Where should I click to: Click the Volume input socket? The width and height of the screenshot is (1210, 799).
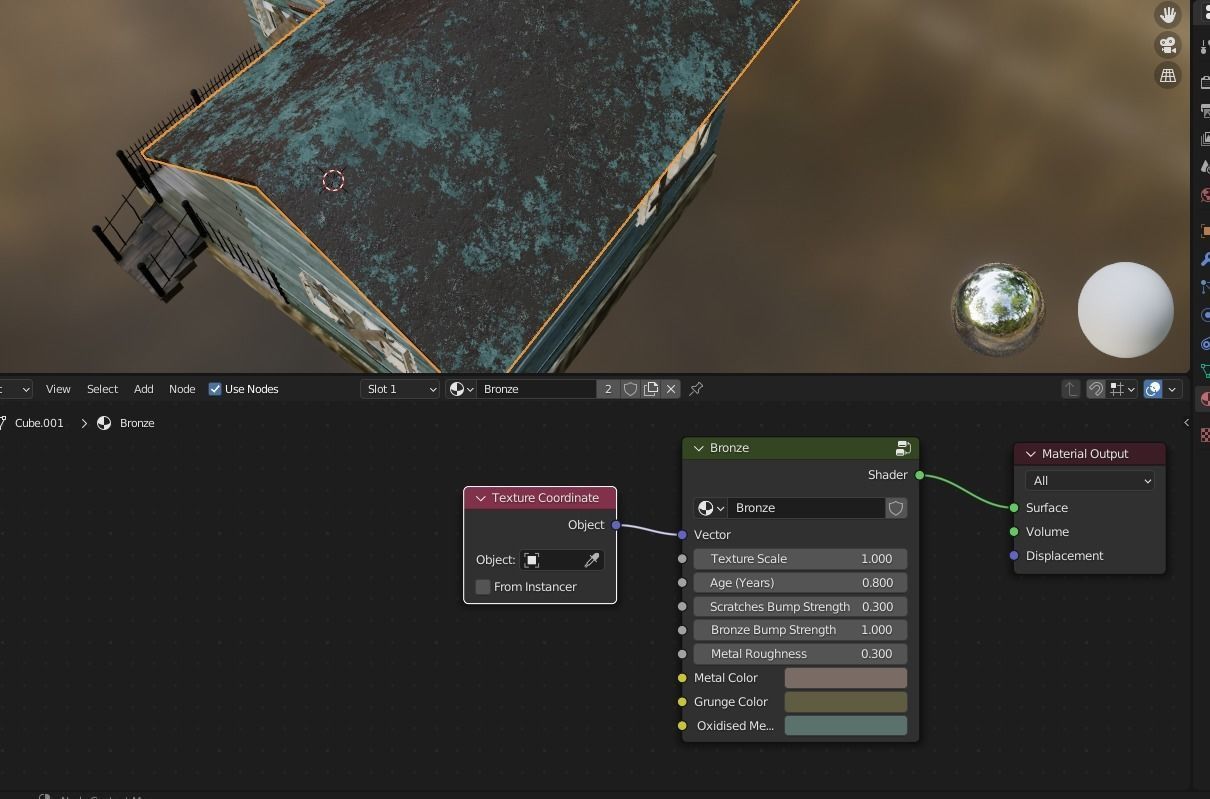(x=1014, y=532)
